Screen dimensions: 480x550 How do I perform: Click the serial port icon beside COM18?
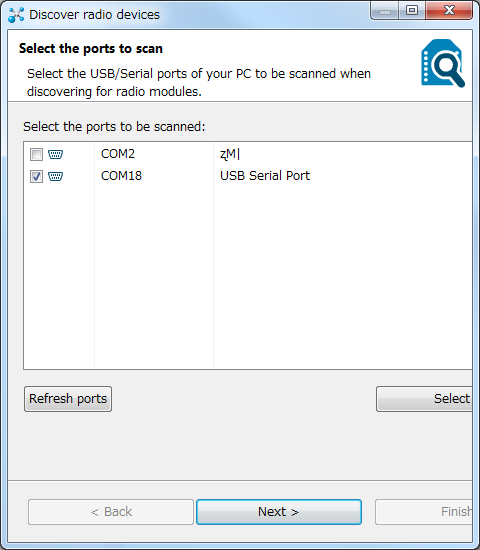coord(55,176)
